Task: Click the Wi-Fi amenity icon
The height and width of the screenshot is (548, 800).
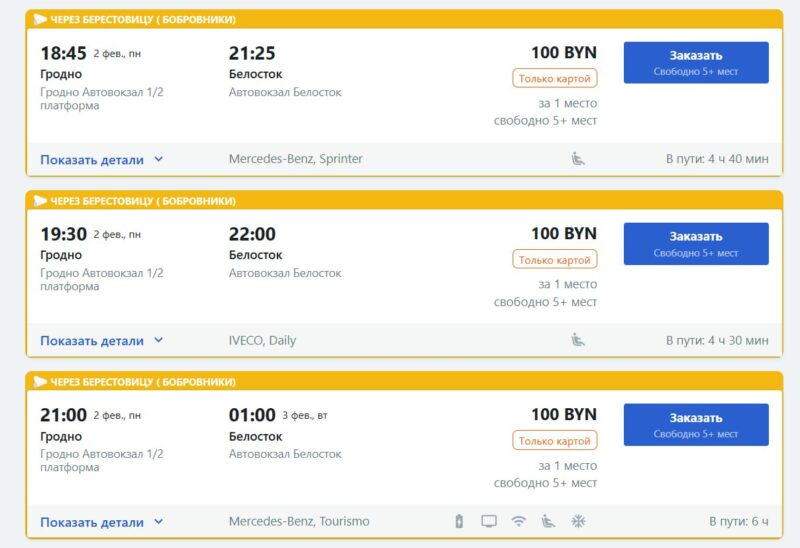Action: [x=519, y=521]
